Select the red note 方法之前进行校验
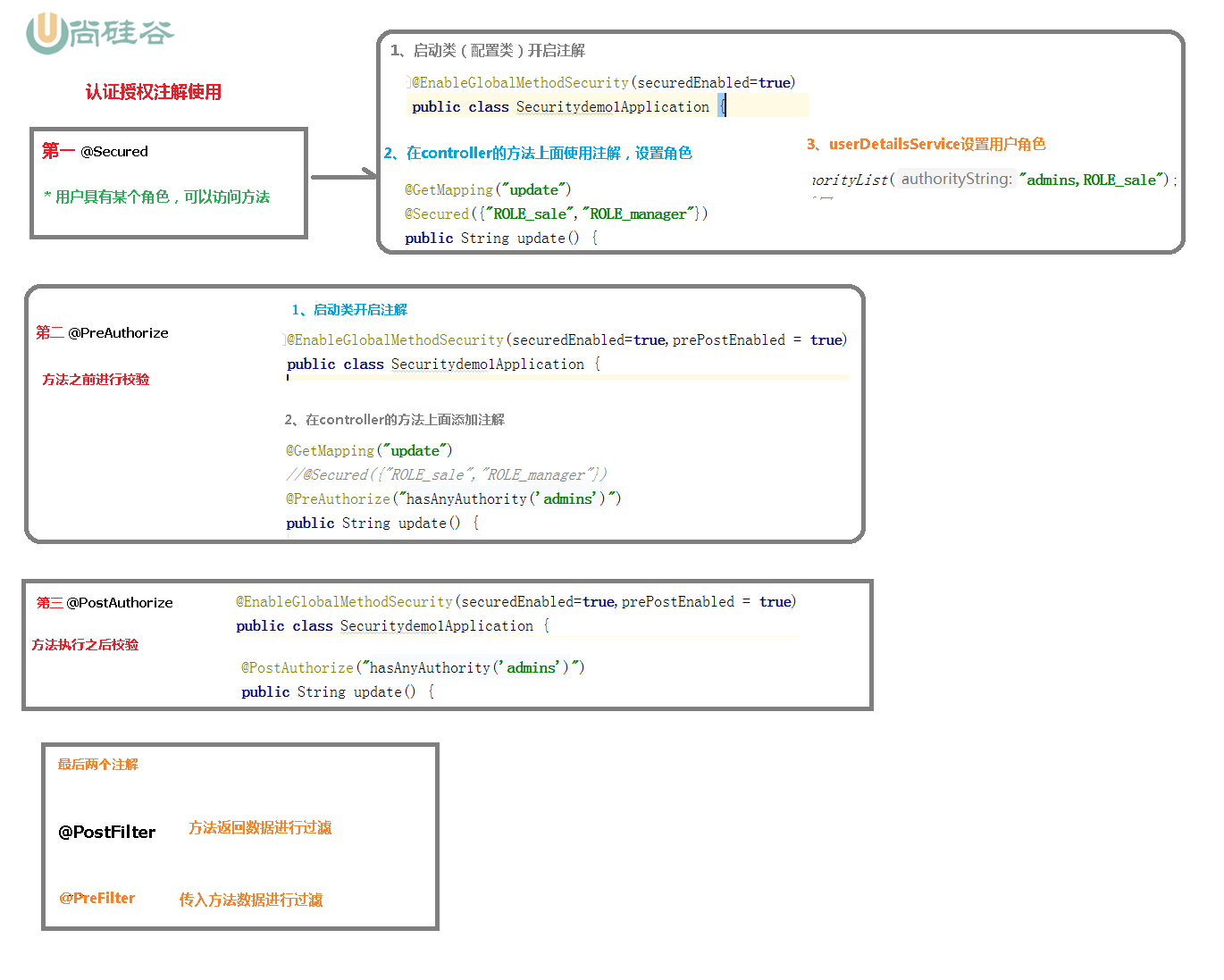 96,380
